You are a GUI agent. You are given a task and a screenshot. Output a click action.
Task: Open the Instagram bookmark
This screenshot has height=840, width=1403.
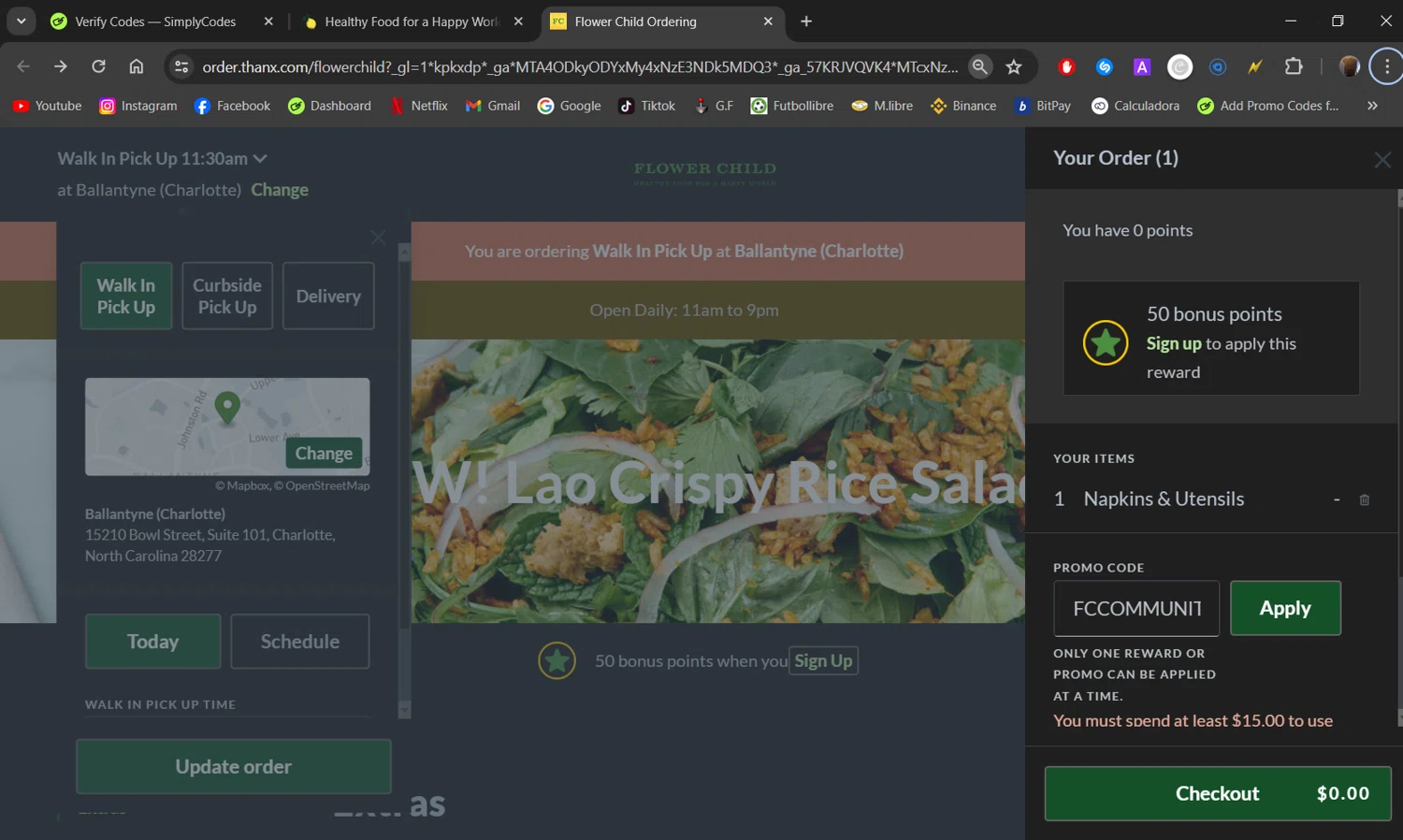point(138,106)
